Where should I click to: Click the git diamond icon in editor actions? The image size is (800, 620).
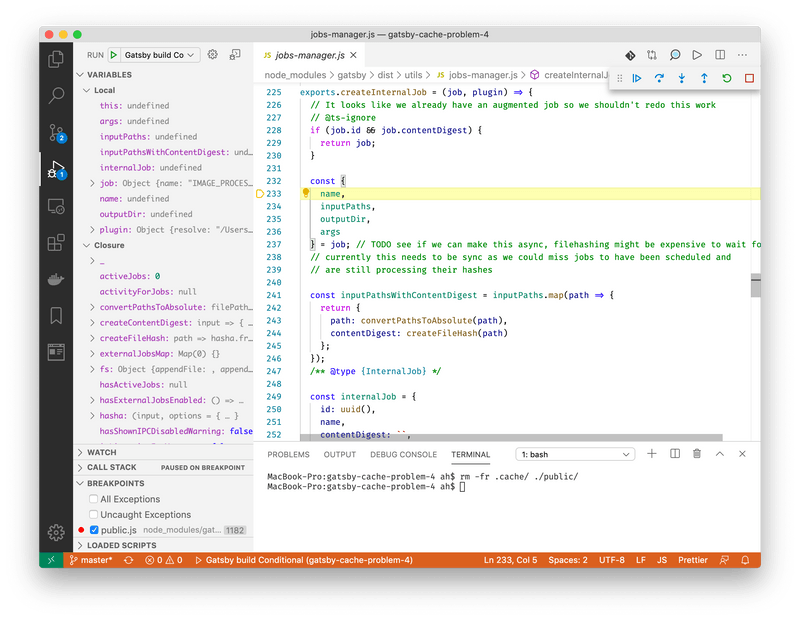click(x=630, y=55)
